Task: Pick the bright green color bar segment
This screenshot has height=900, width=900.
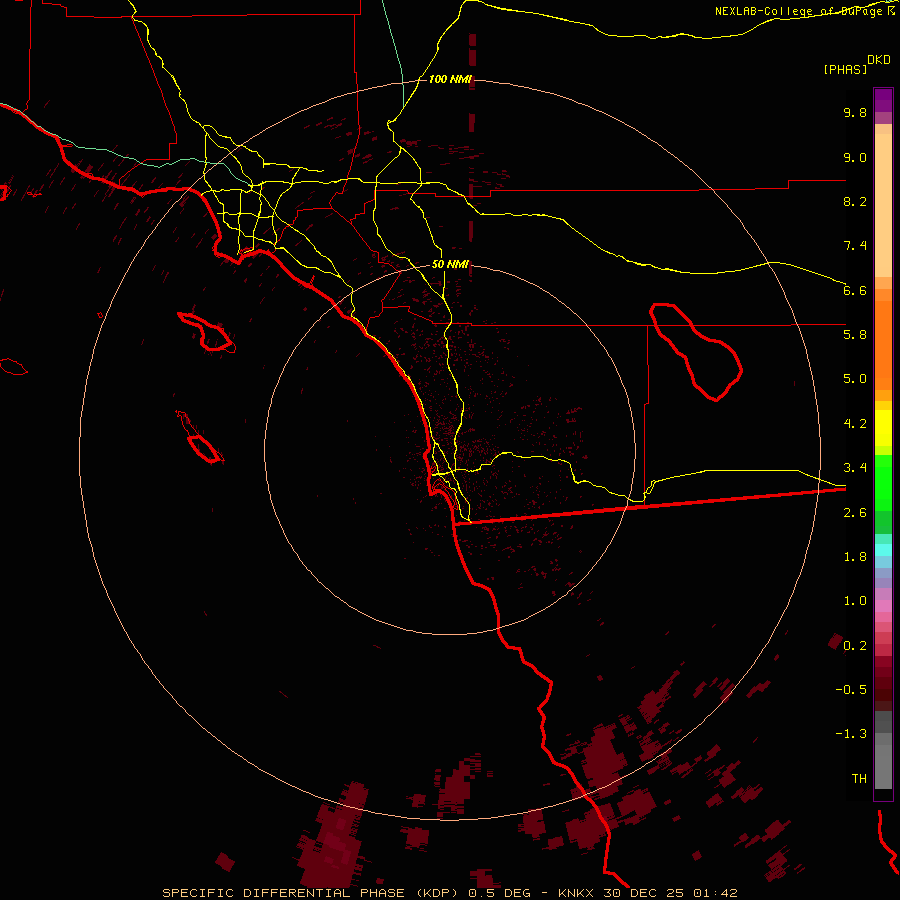Action: [x=883, y=482]
